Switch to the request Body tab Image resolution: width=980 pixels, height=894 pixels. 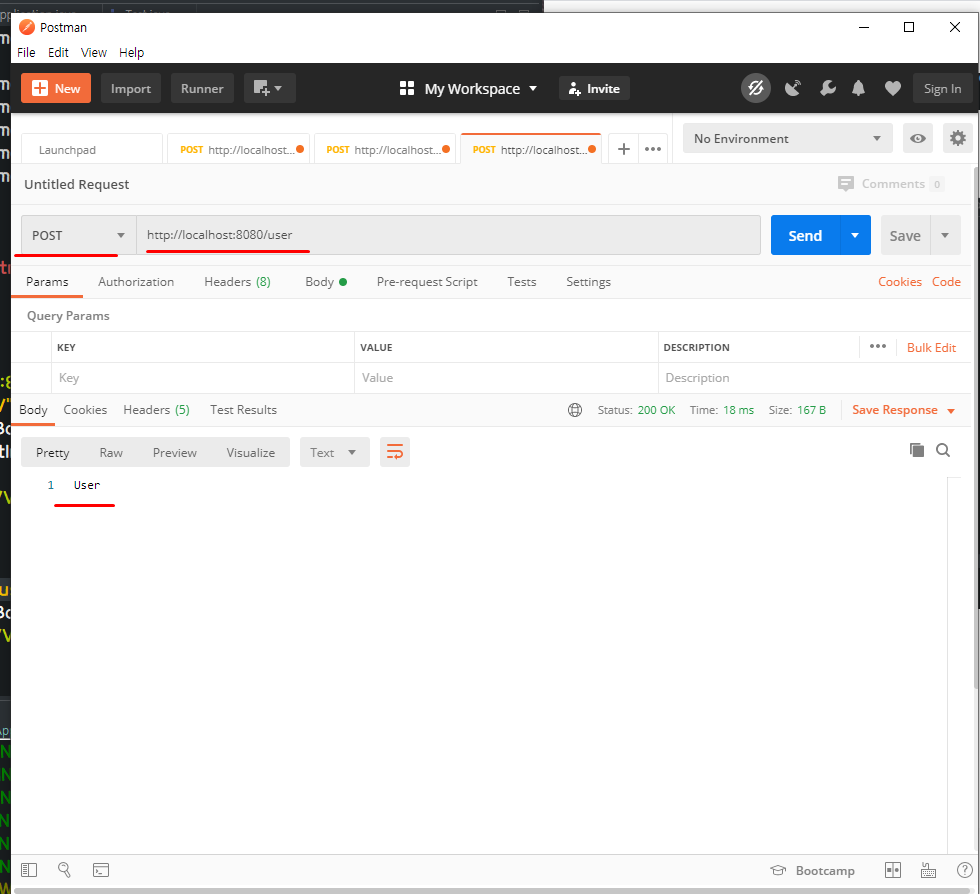(326, 282)
